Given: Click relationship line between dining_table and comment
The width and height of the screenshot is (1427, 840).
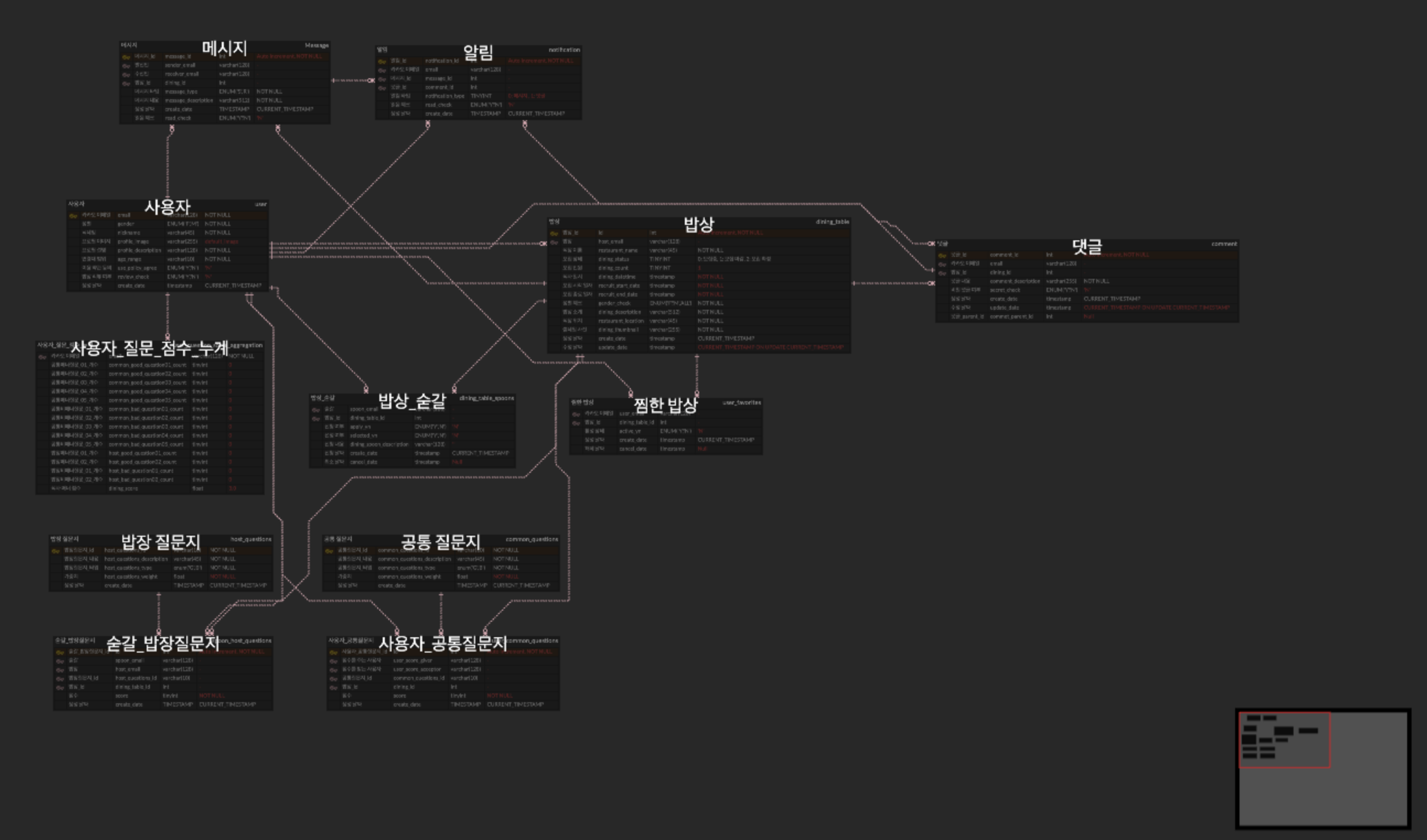Looking at the screenshot, I should click(x=892, y=283).
